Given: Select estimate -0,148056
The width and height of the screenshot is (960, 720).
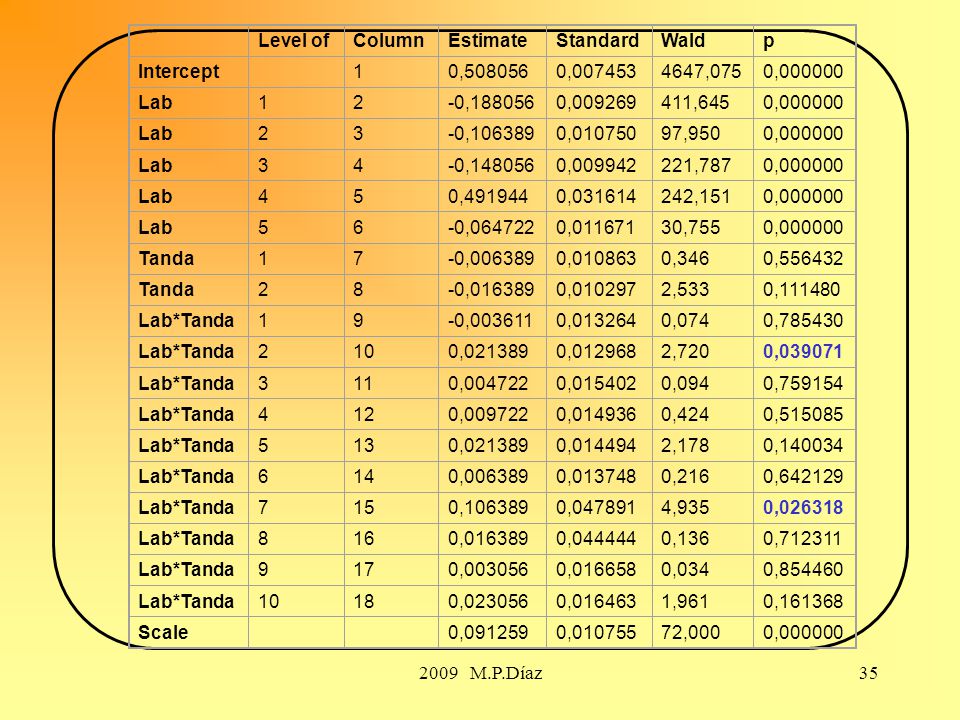Looking at the screenshot, I should [490, 165].
